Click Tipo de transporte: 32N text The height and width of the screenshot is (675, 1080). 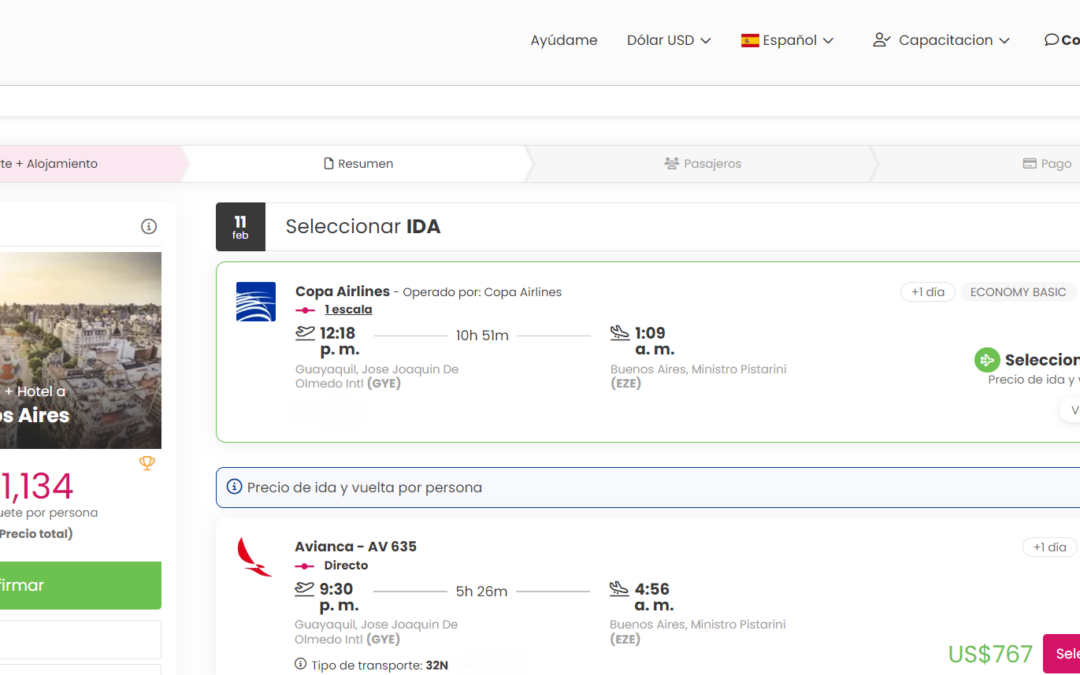pyautogui.click(x=380, y=665)
